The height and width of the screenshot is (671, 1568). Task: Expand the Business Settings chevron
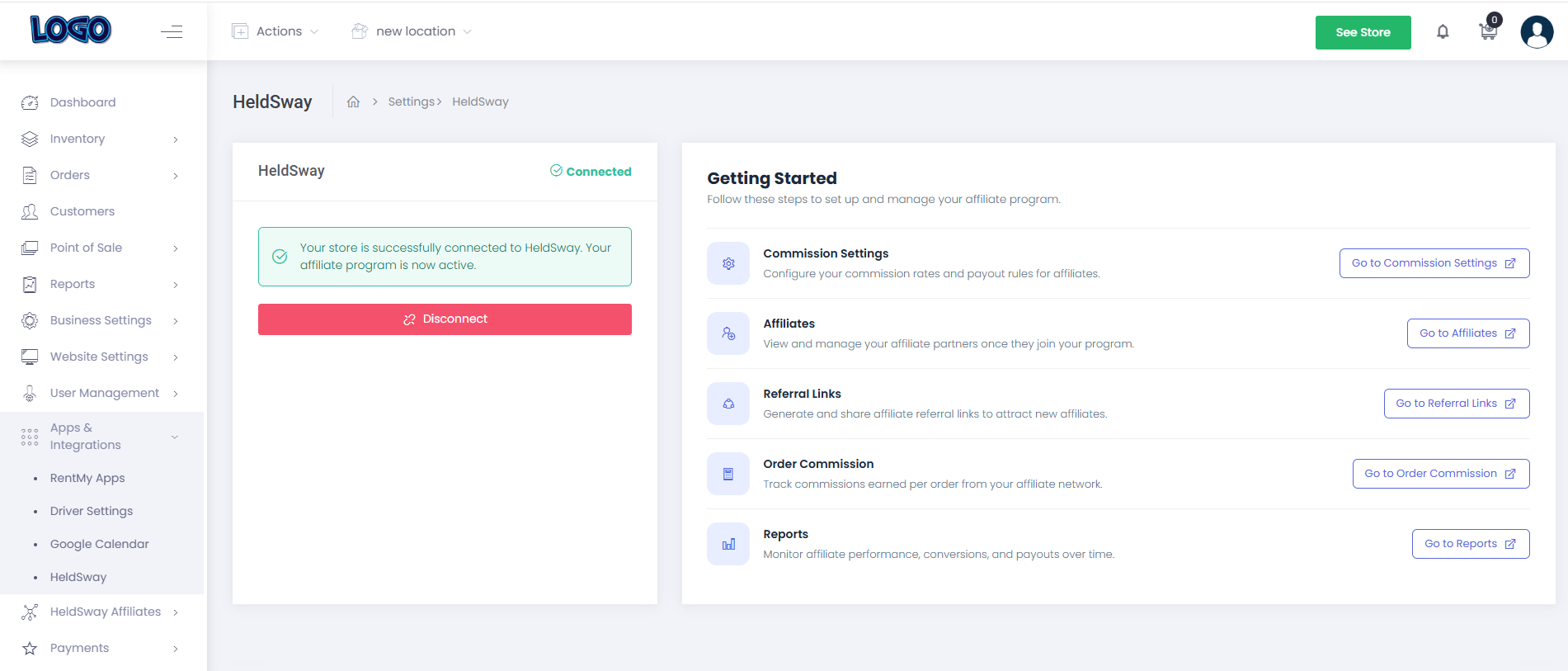pyautogui.click(x=176, y=321)
